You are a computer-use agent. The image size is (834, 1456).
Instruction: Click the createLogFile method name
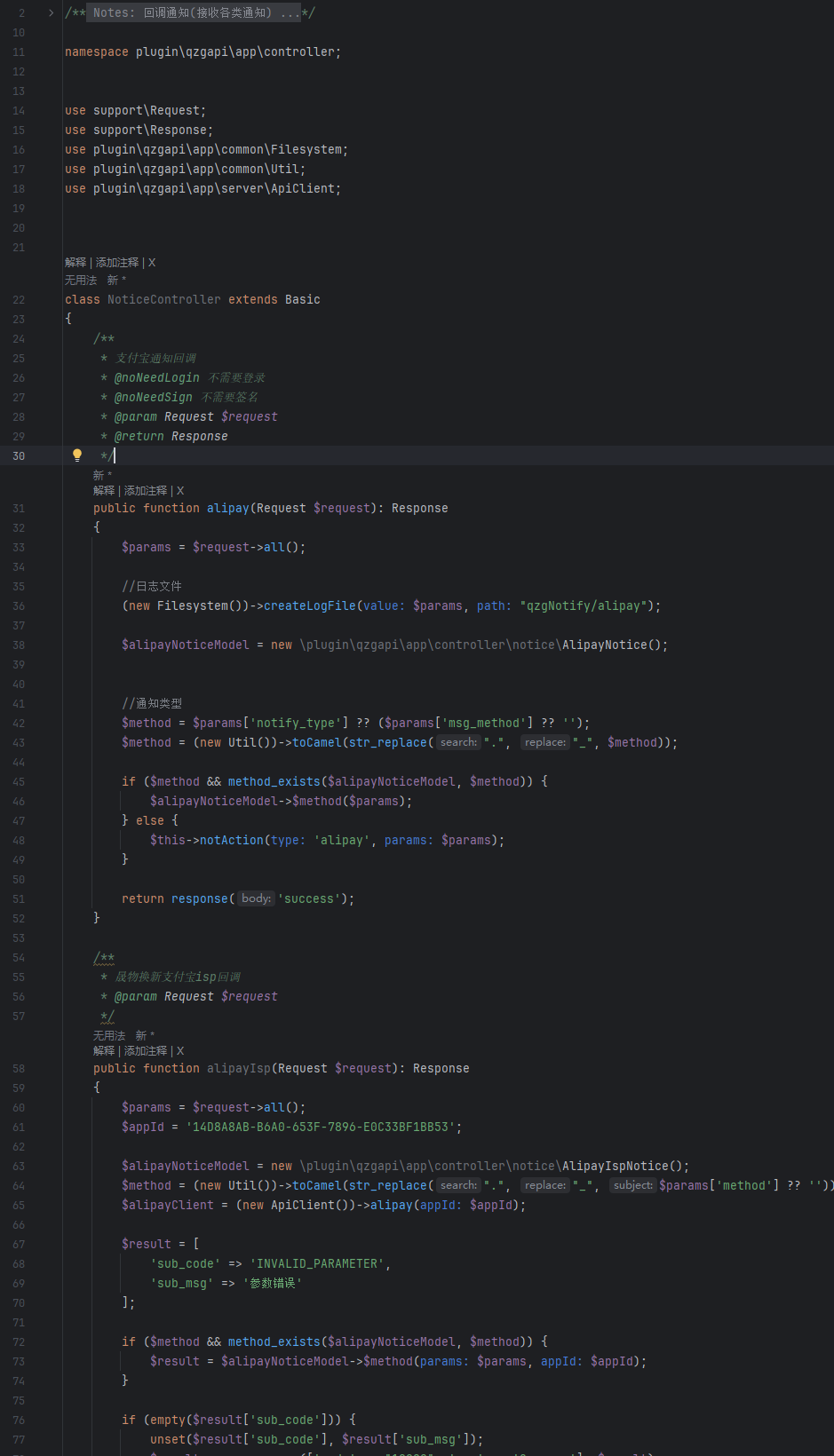(309, 606)
